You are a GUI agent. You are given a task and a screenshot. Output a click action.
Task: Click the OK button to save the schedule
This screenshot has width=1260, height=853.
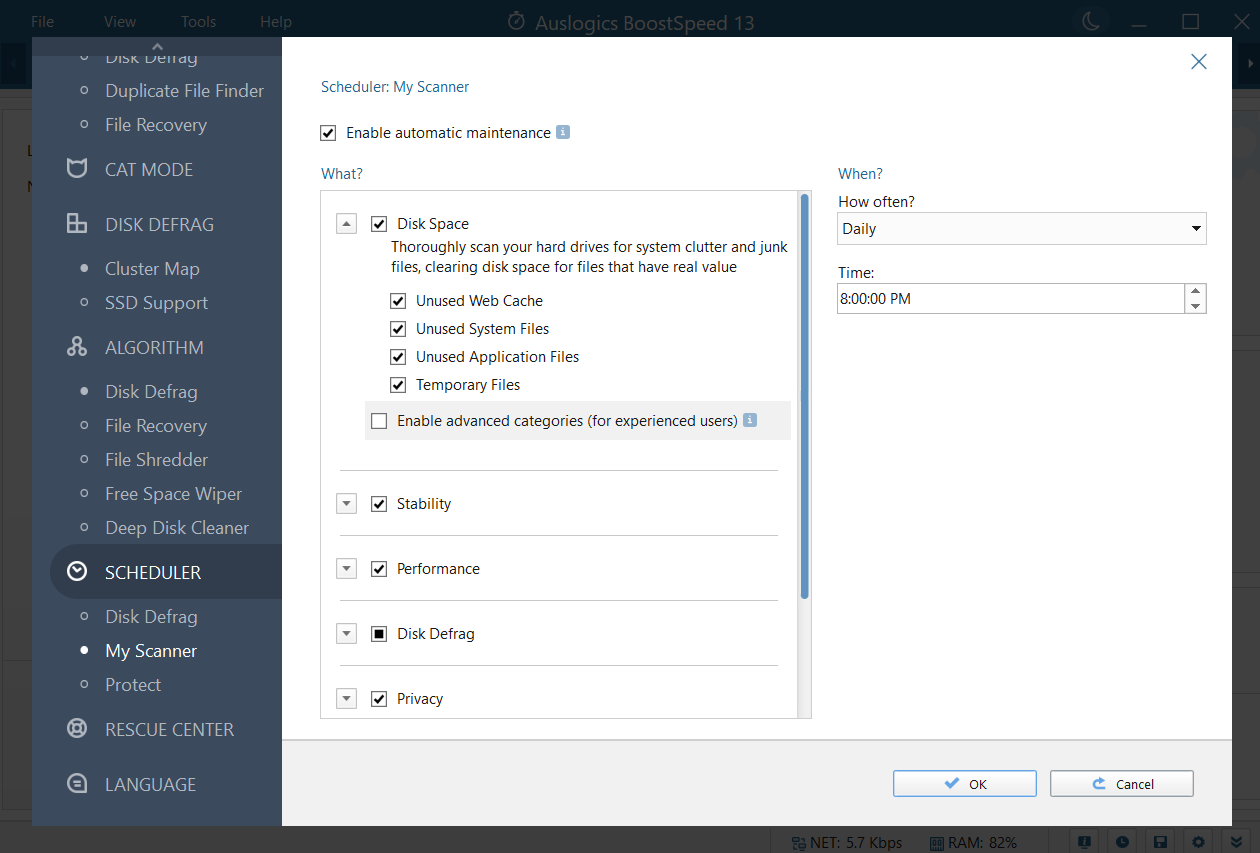click(964, 783)
